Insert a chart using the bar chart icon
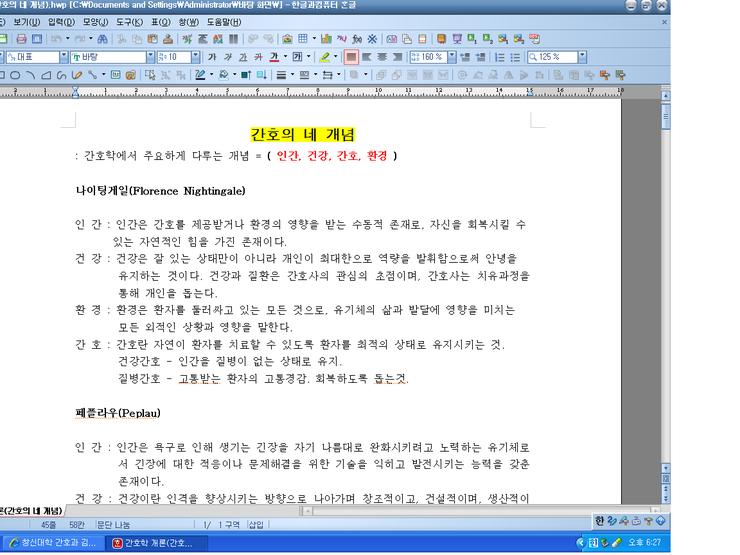 pos(326,39)
